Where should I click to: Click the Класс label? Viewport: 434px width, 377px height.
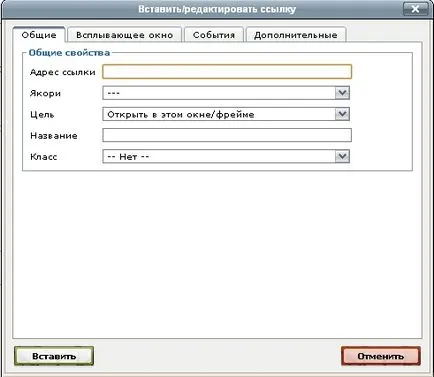43,157
